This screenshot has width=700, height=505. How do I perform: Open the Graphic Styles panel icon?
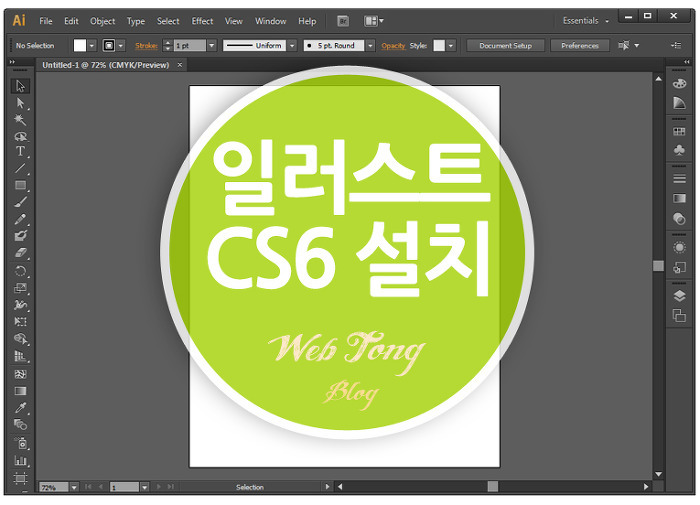[679, 267]
